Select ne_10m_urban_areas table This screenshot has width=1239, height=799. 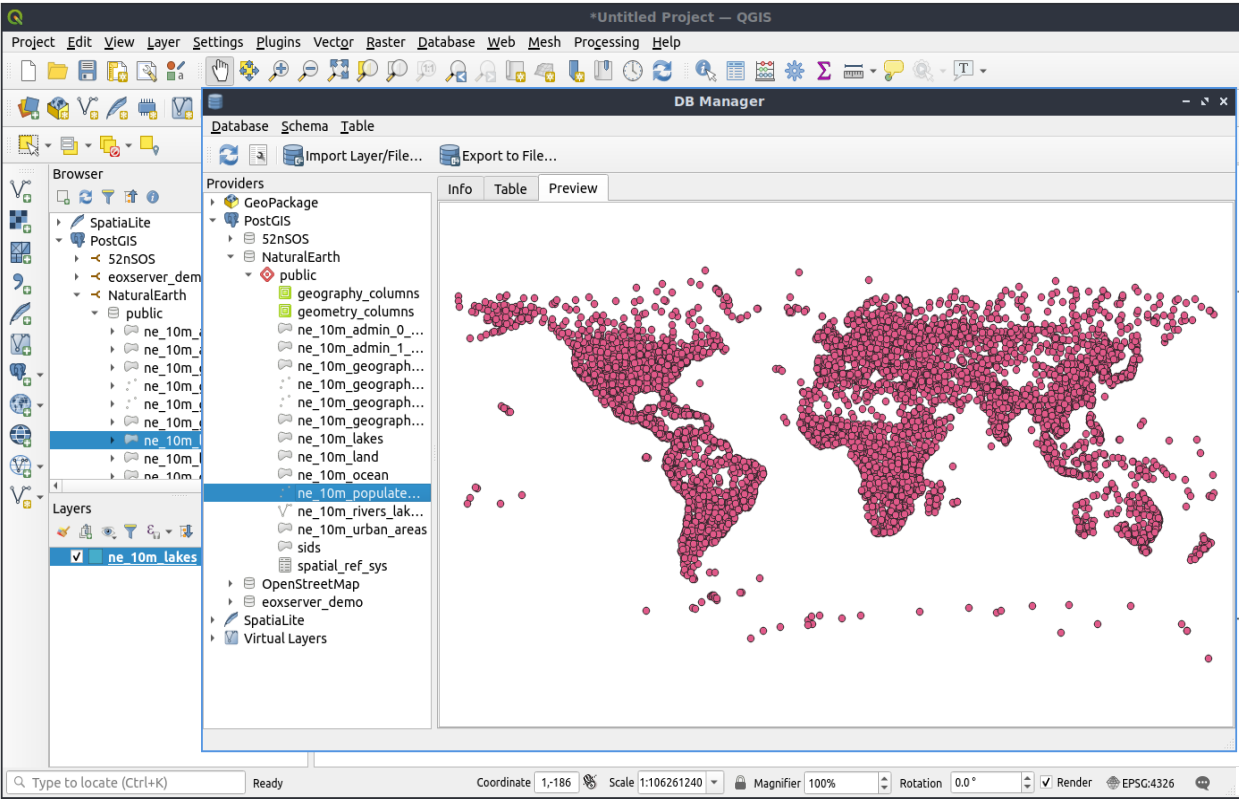tap(361, 530)
